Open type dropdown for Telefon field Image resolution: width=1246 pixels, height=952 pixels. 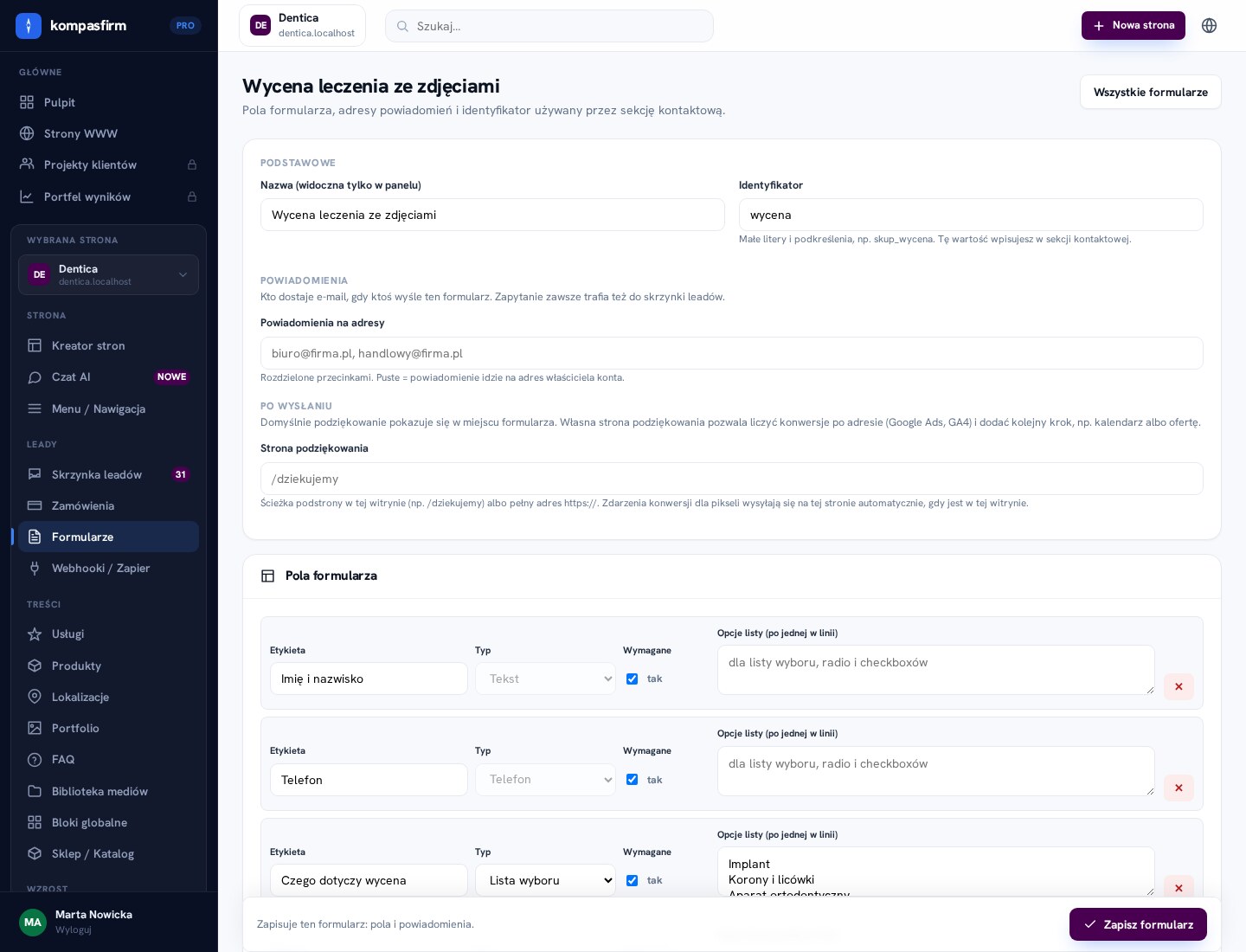coord(545,780)
